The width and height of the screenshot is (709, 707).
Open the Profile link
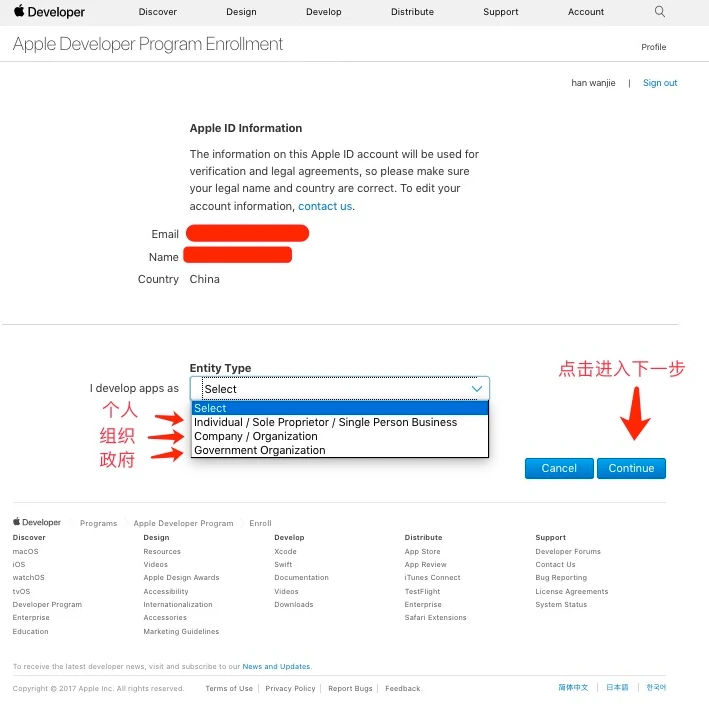pos(653,47)
